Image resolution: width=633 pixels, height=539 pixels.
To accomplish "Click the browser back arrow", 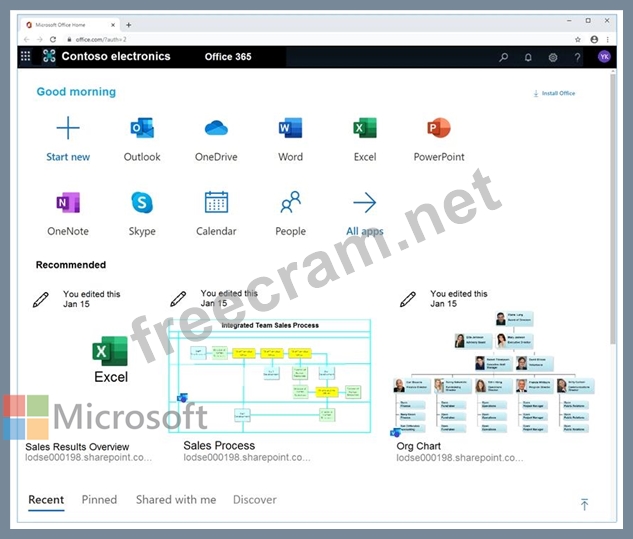I will (27, 39).
